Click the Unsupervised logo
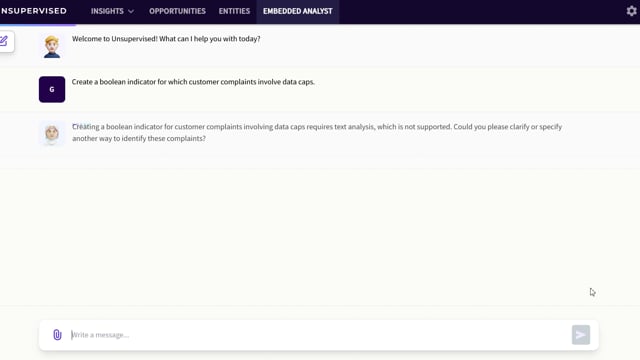Viewport: 640px width, 360px height. point(33,11)
